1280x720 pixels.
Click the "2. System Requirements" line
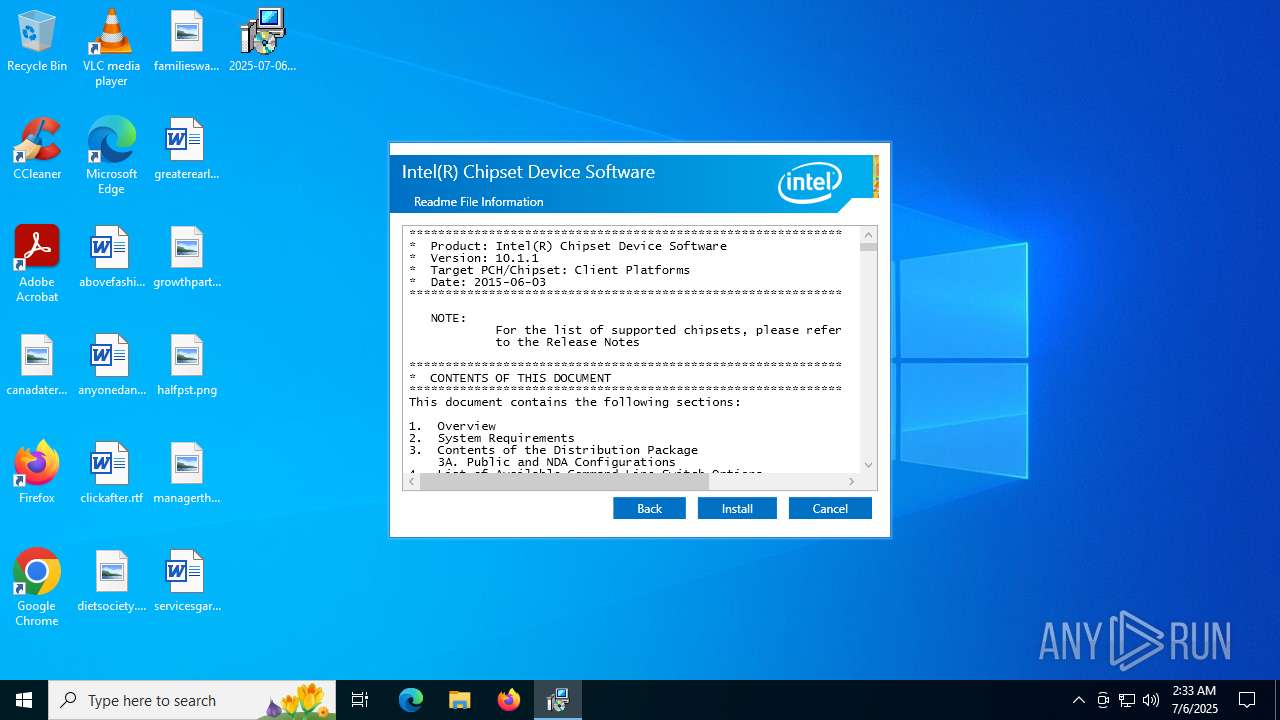tap(491, 438)
